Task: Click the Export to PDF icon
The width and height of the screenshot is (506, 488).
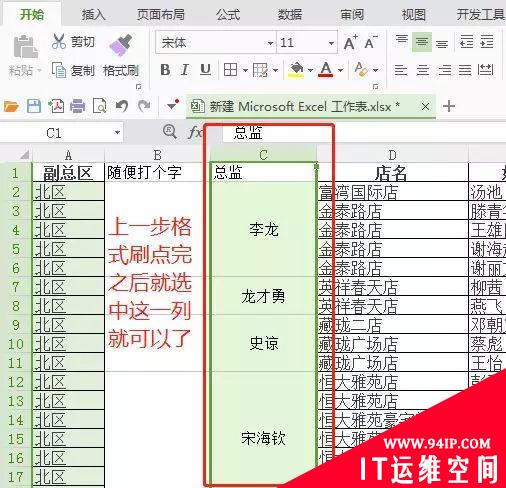Action: click(56, 106)
